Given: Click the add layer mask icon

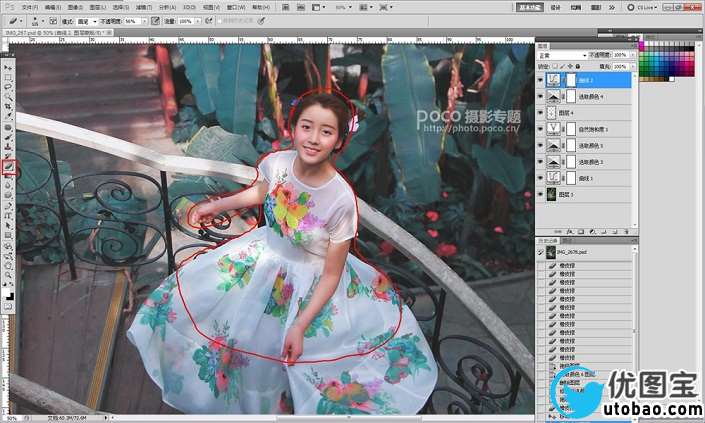Looking at the screenshot, I should [581, 232].
